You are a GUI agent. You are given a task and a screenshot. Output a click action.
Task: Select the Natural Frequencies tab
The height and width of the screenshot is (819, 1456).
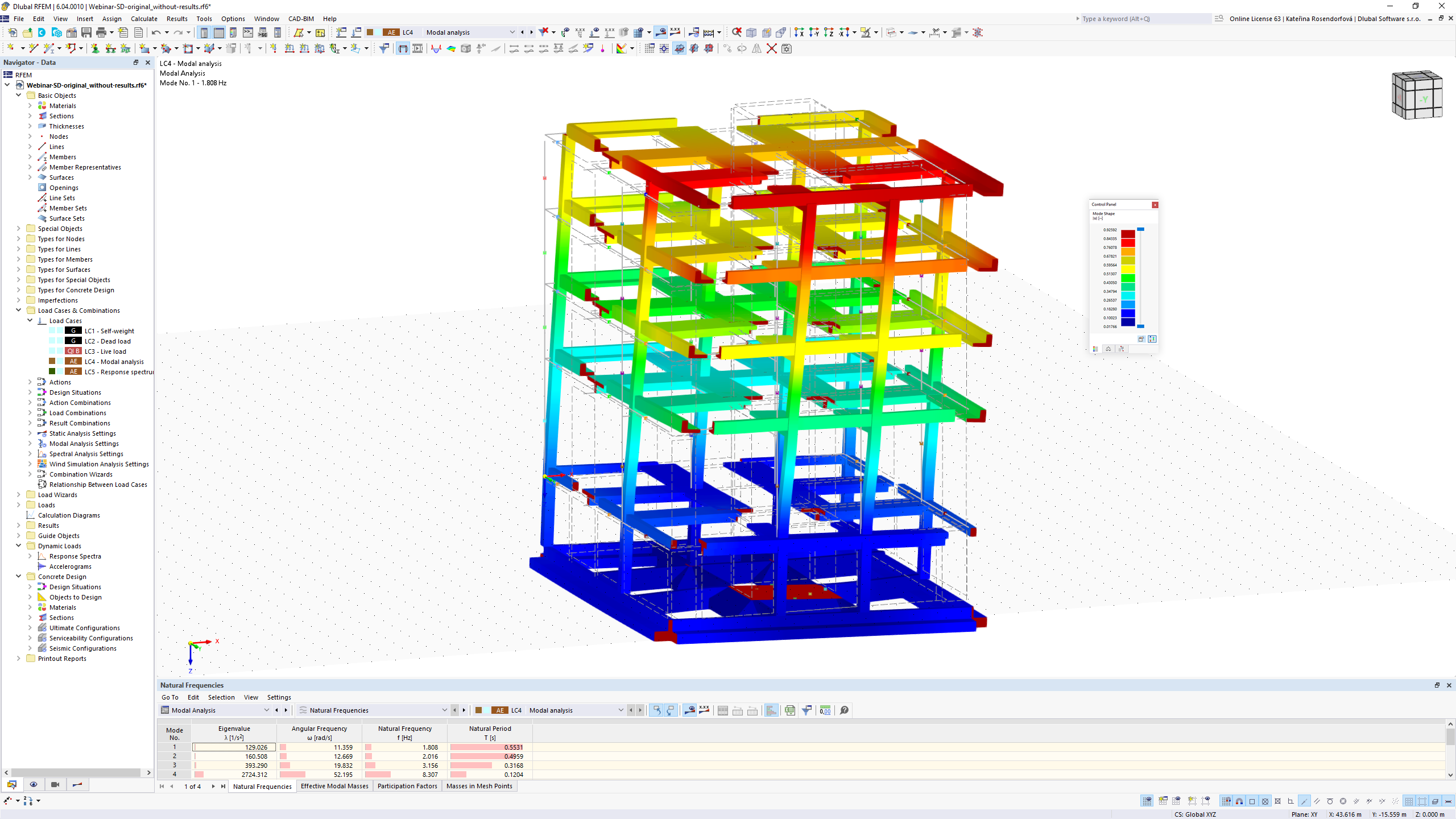262,786
